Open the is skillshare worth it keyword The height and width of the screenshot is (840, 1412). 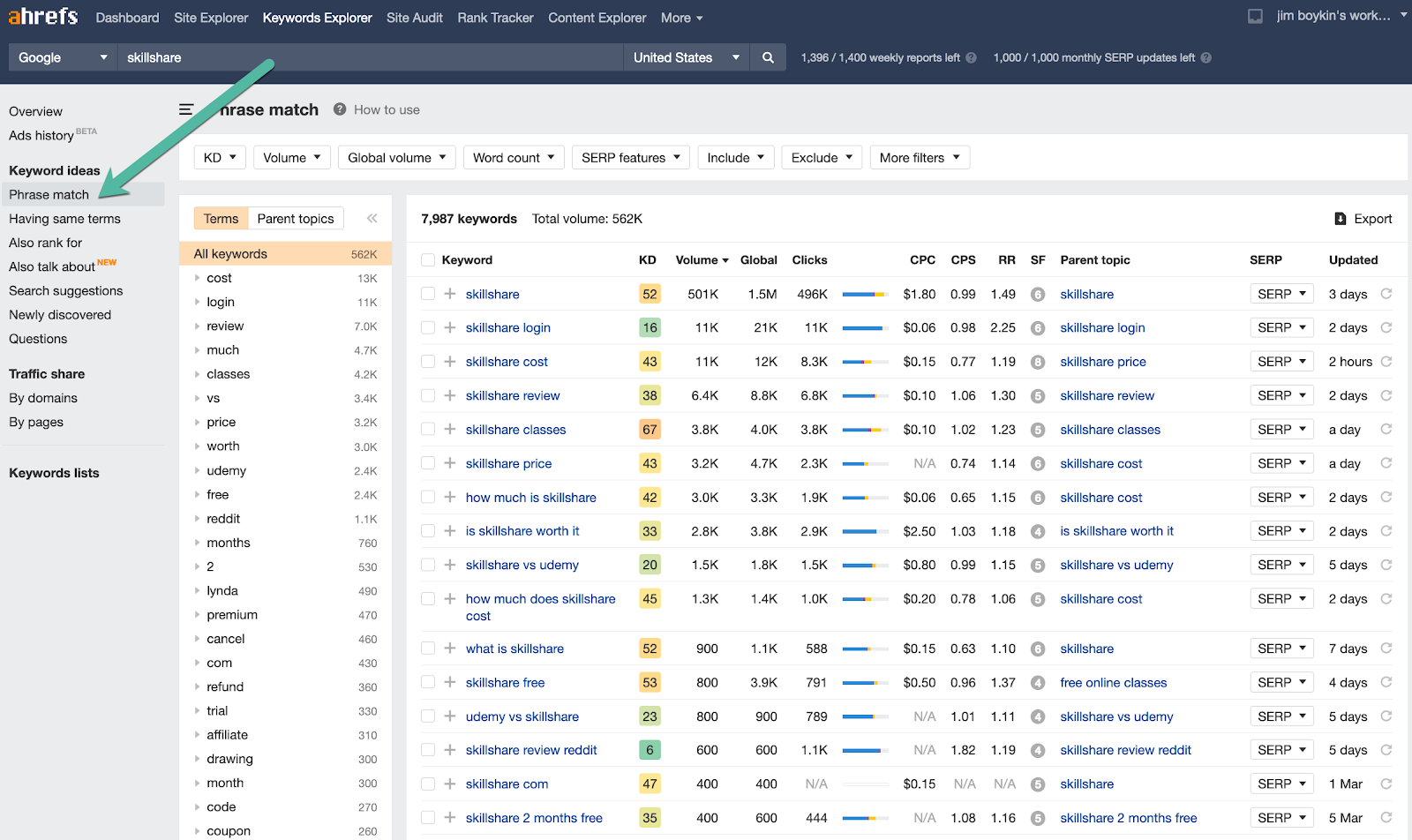tap(522, 531)
